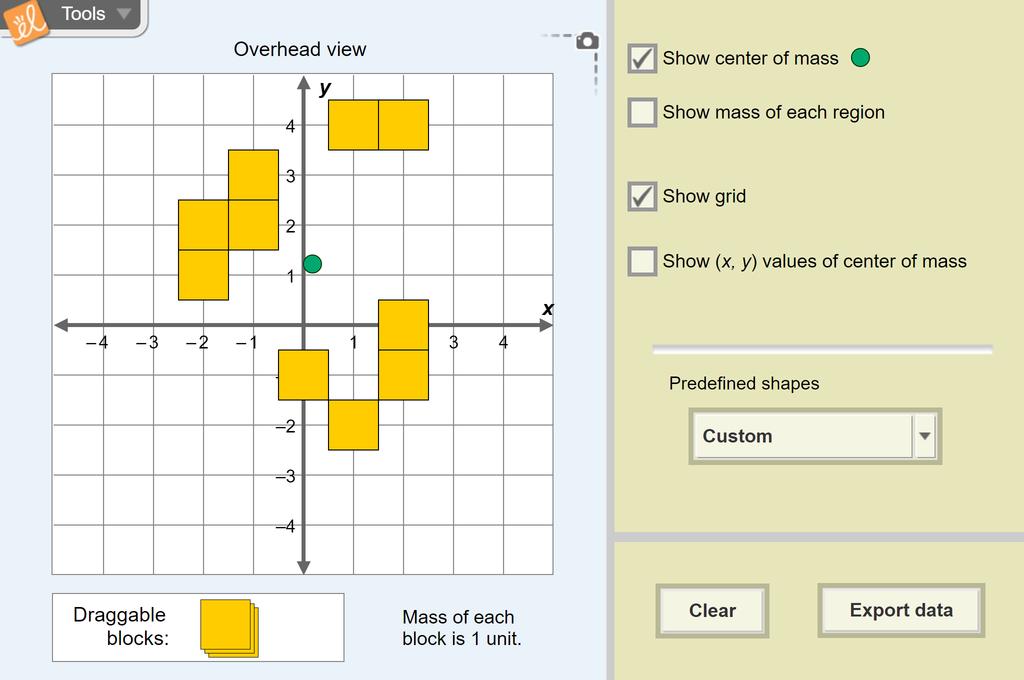1024x680 pixels.
Task: Uncheck Show center of mass
Action: click(x=642, y=58)
